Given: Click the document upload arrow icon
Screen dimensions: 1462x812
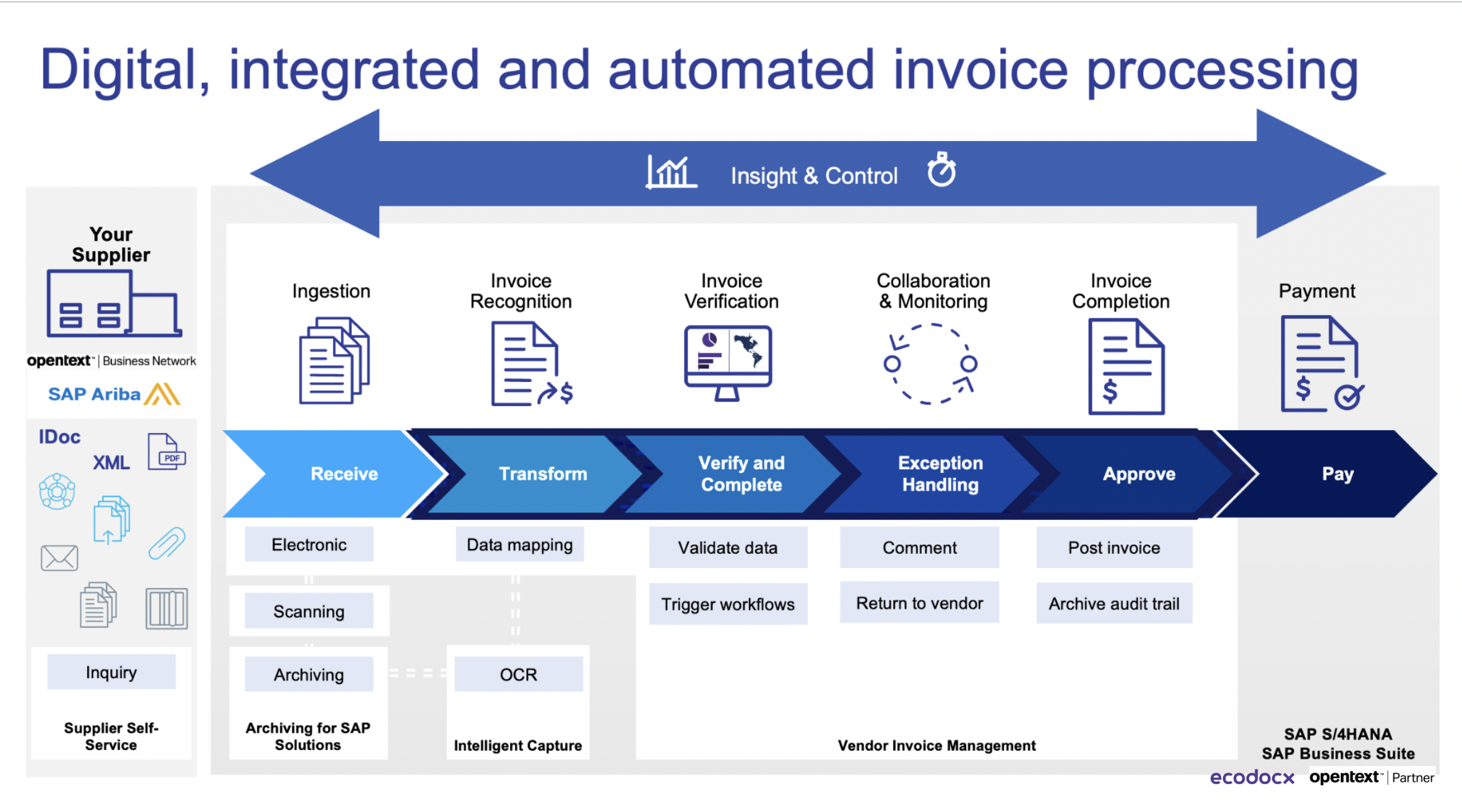Looking at the screenshot, I should click(x=112, y=520).
